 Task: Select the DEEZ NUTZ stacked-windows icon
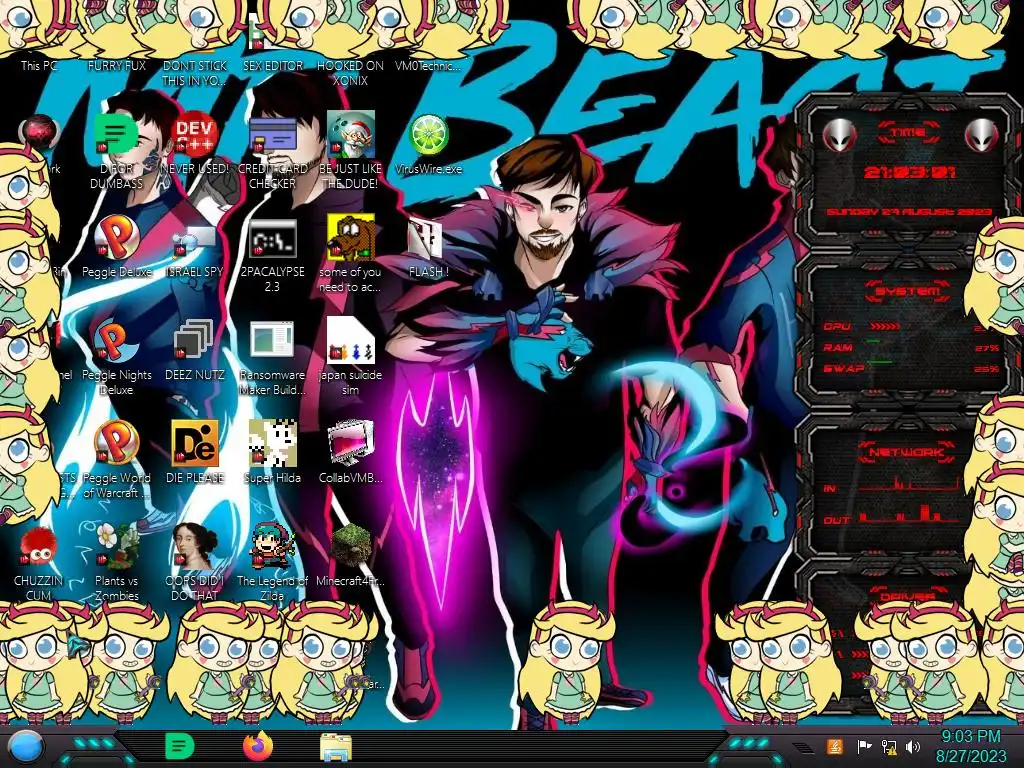194,341
